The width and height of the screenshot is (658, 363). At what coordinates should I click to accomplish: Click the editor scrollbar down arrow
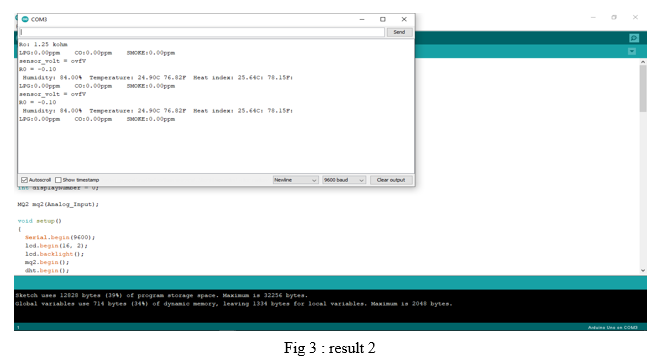pyautogui.click(x=643, y=271)
